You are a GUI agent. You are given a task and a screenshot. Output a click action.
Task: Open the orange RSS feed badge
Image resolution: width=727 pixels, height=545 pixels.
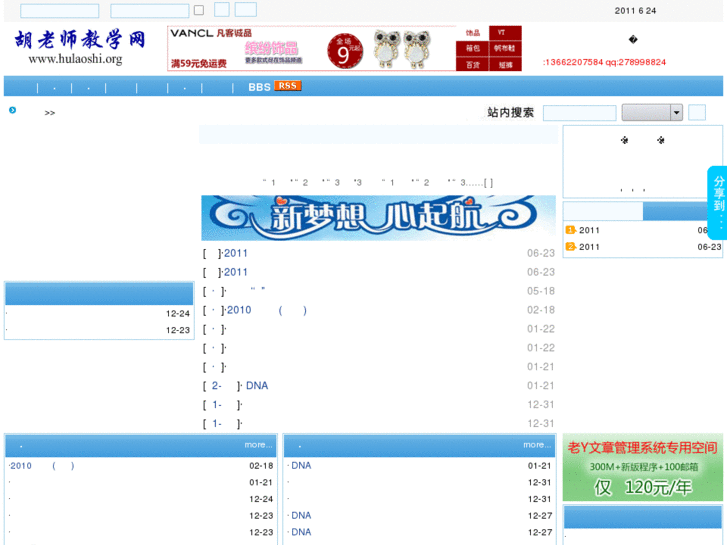287,86
